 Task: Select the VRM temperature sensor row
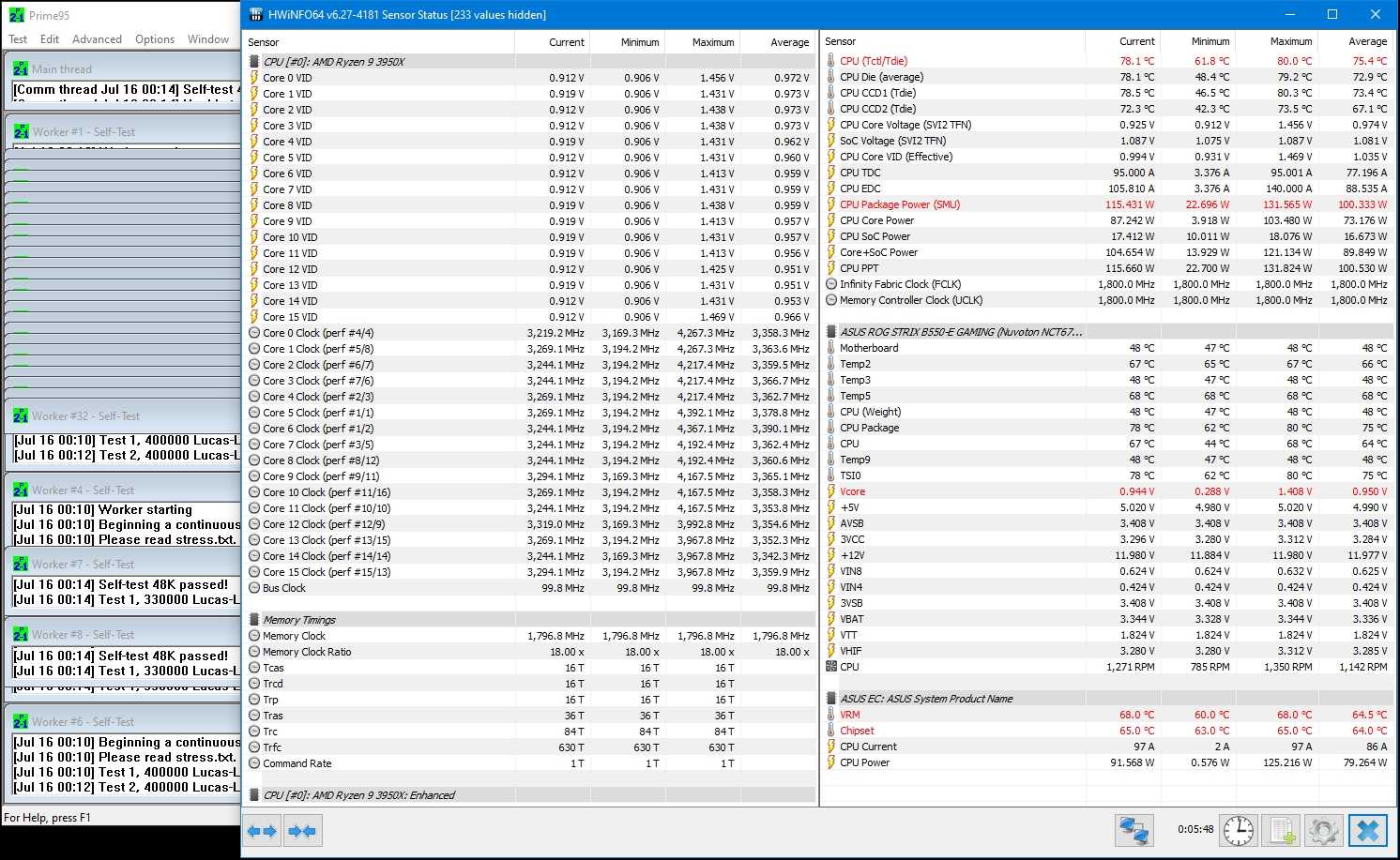[849, 715]
